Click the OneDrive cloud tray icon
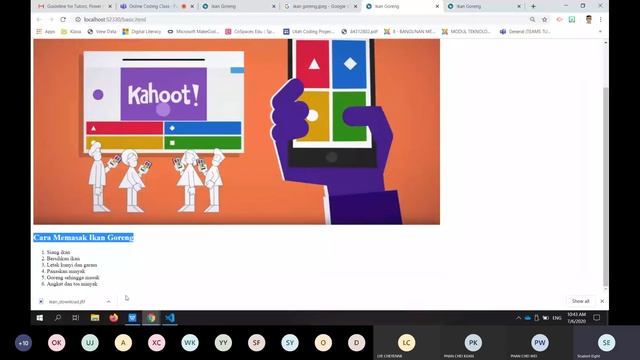640x360 pixels. point(527,318)
